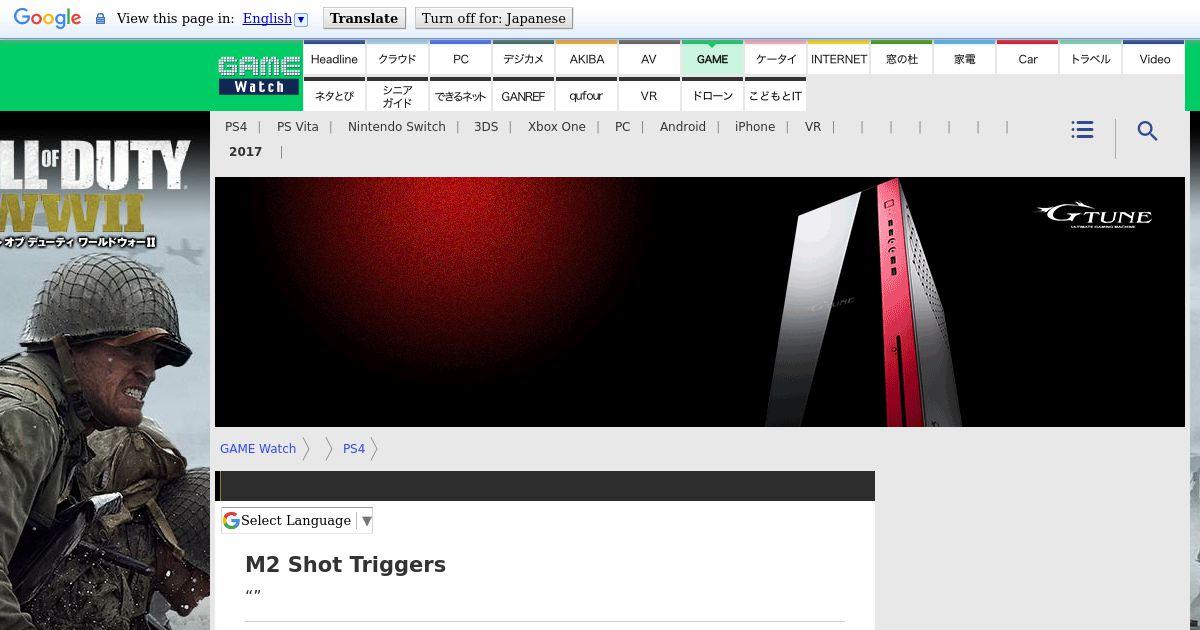This screenshot has height=630, width=1200.
Task: Open the ケータイ tab
Action: (x=775, y=58)
